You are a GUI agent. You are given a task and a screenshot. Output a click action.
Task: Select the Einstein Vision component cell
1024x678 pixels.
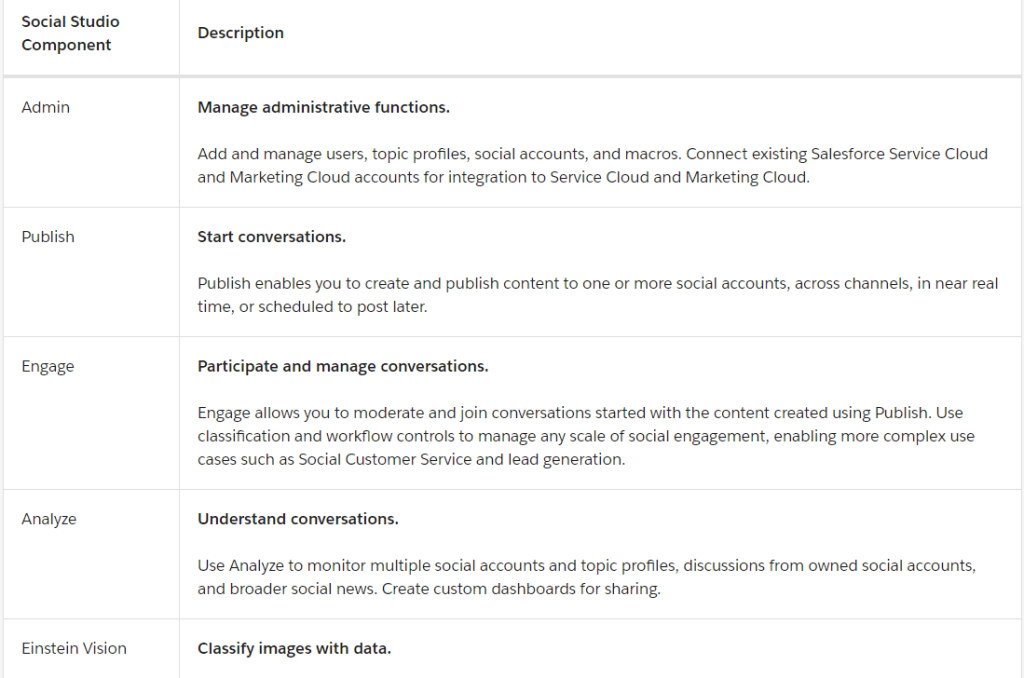tap(74, 648)
